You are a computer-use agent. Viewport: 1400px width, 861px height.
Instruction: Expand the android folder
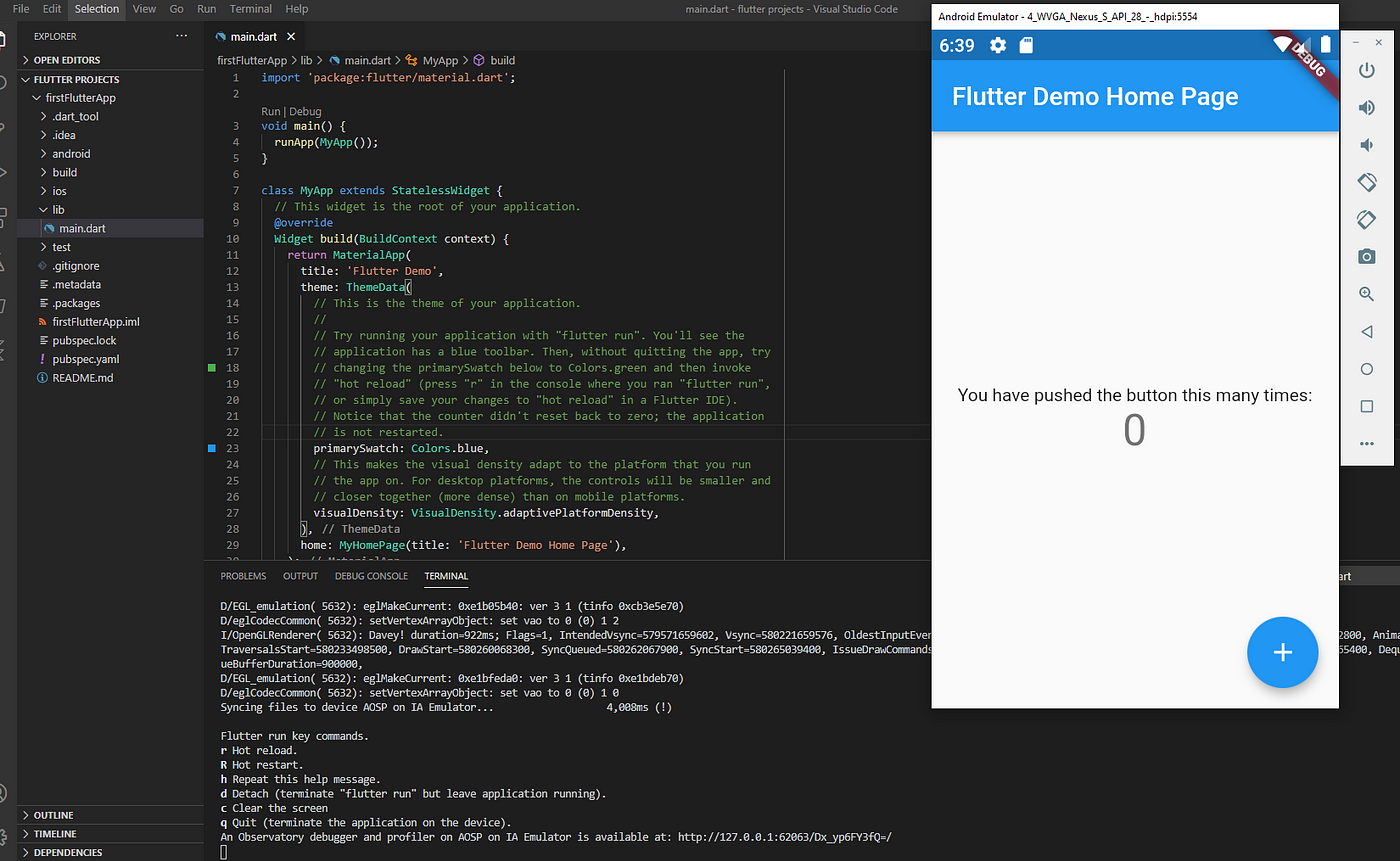(x=110, y=154)
